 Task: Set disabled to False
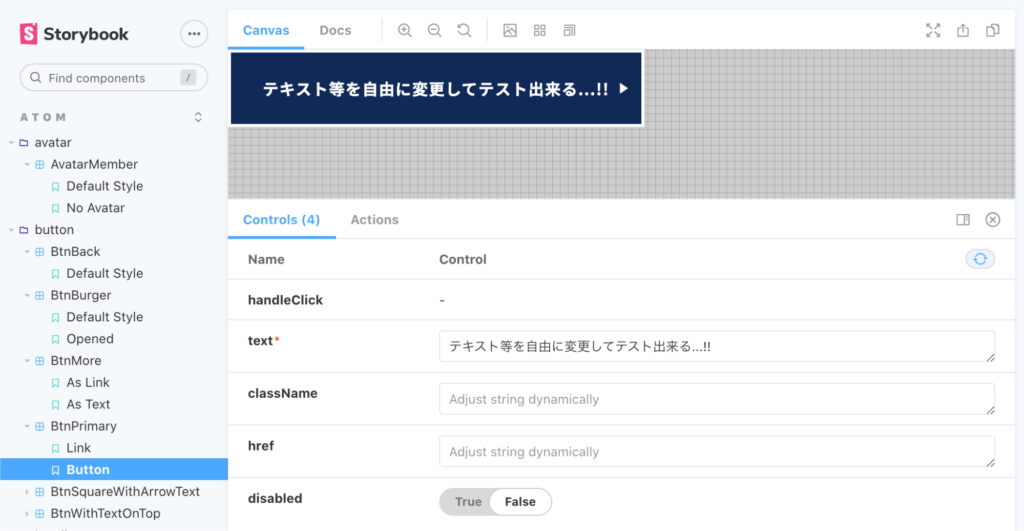pos(520,502)
